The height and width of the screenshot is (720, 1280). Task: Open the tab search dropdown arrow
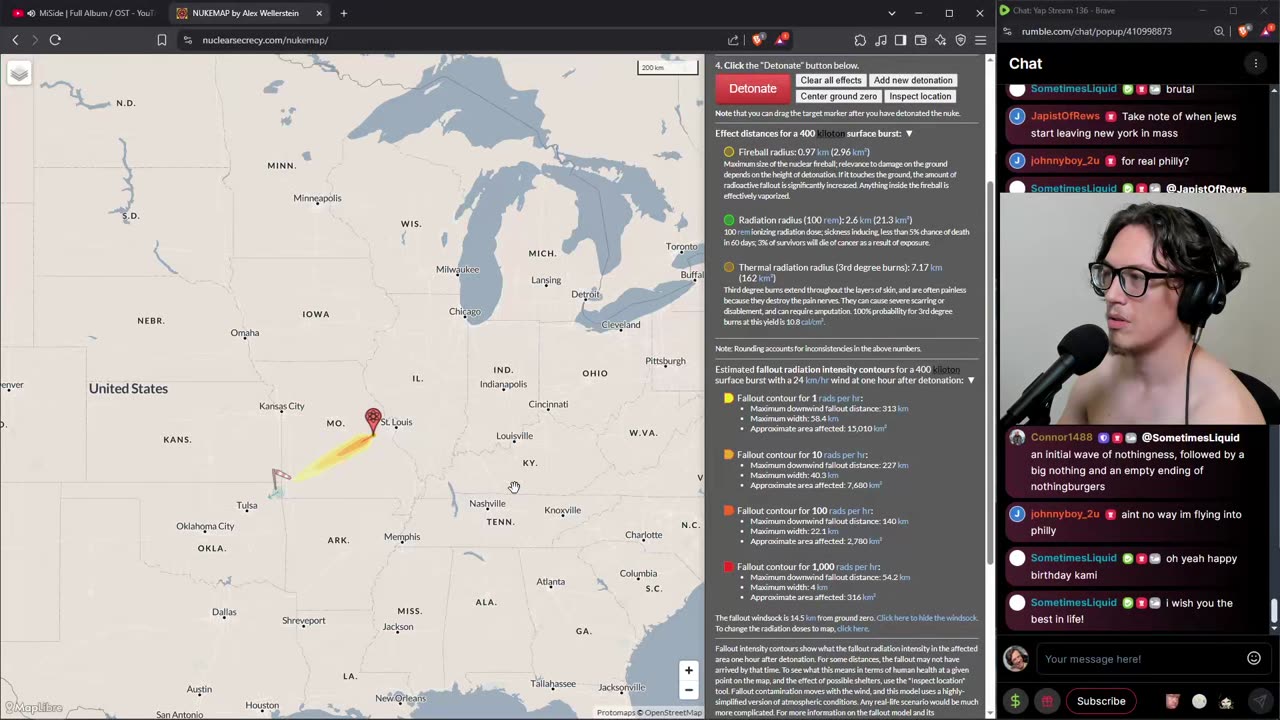coord(892,13)
